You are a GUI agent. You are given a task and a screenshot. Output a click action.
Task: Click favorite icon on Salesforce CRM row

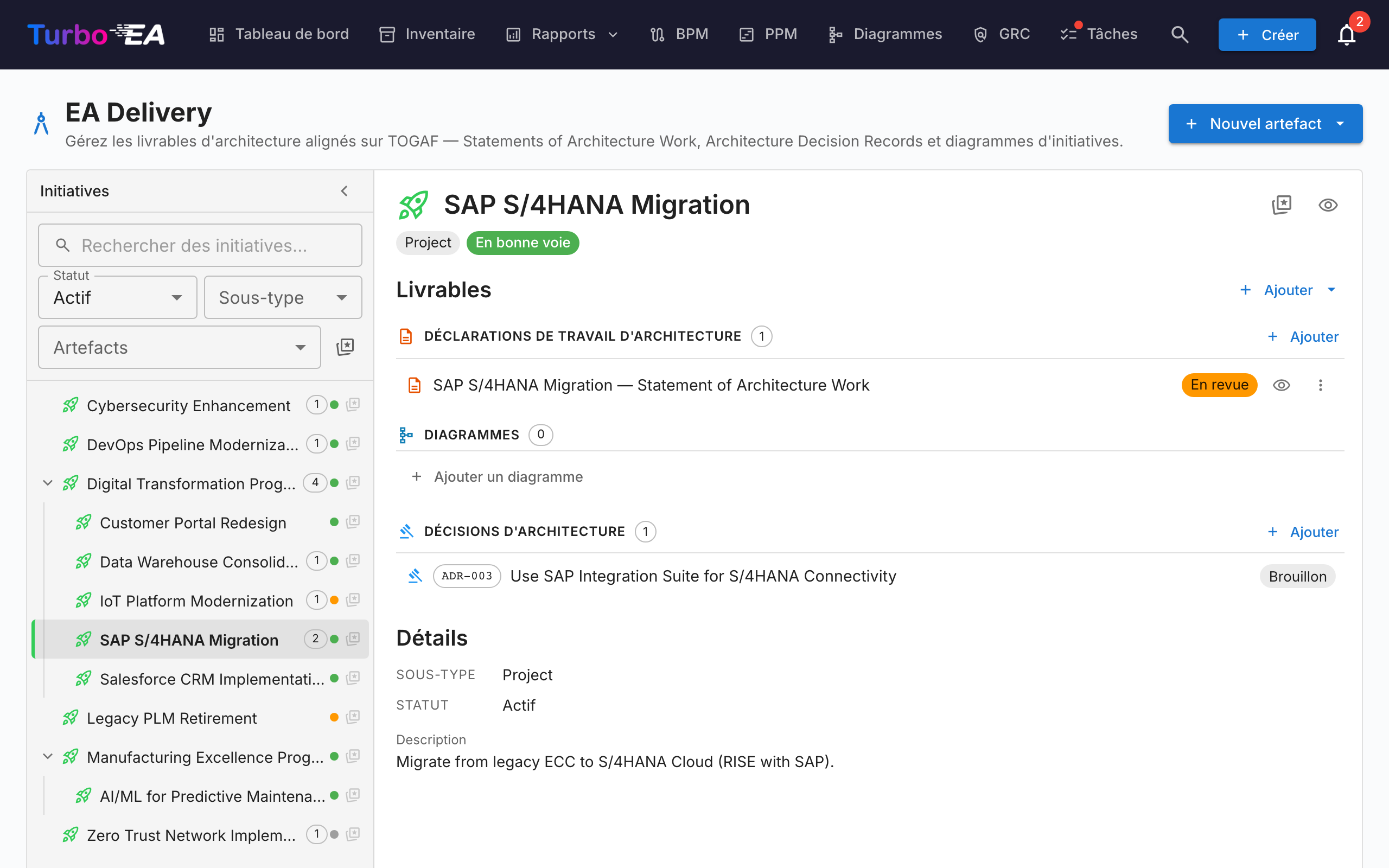coord(353,678)
